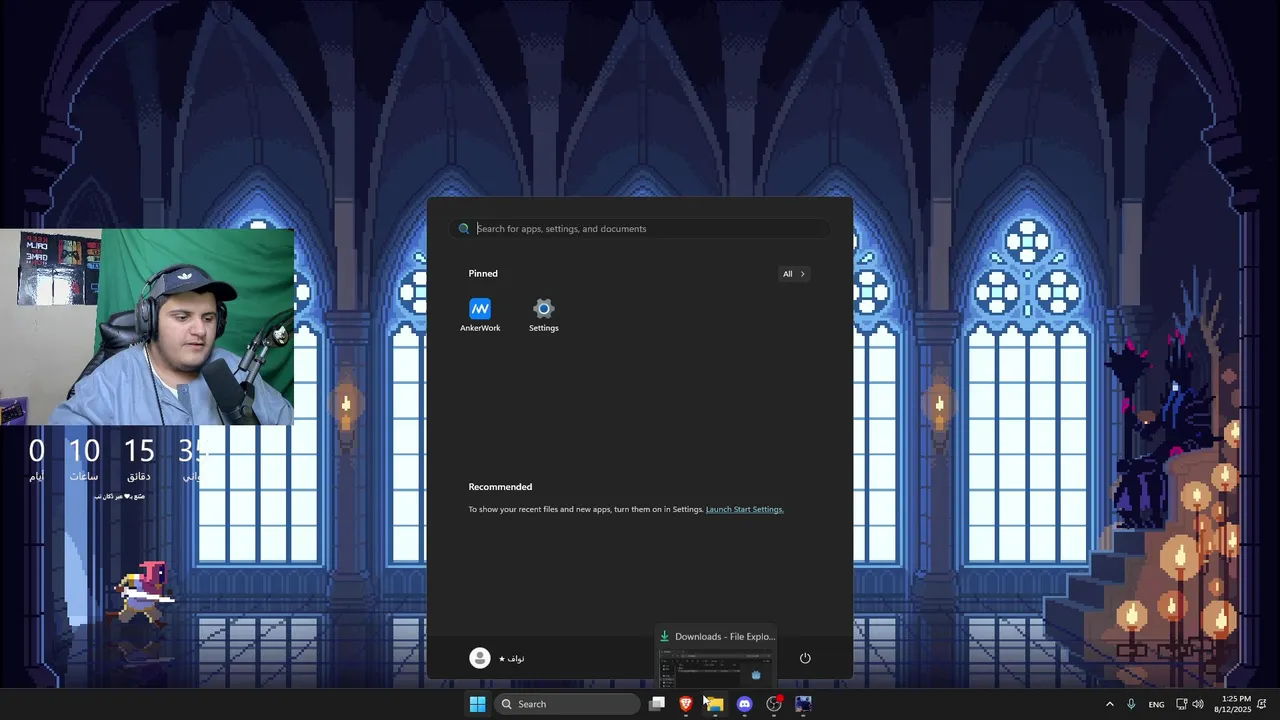Open the network tray icon

click(x=1181, y=704)
